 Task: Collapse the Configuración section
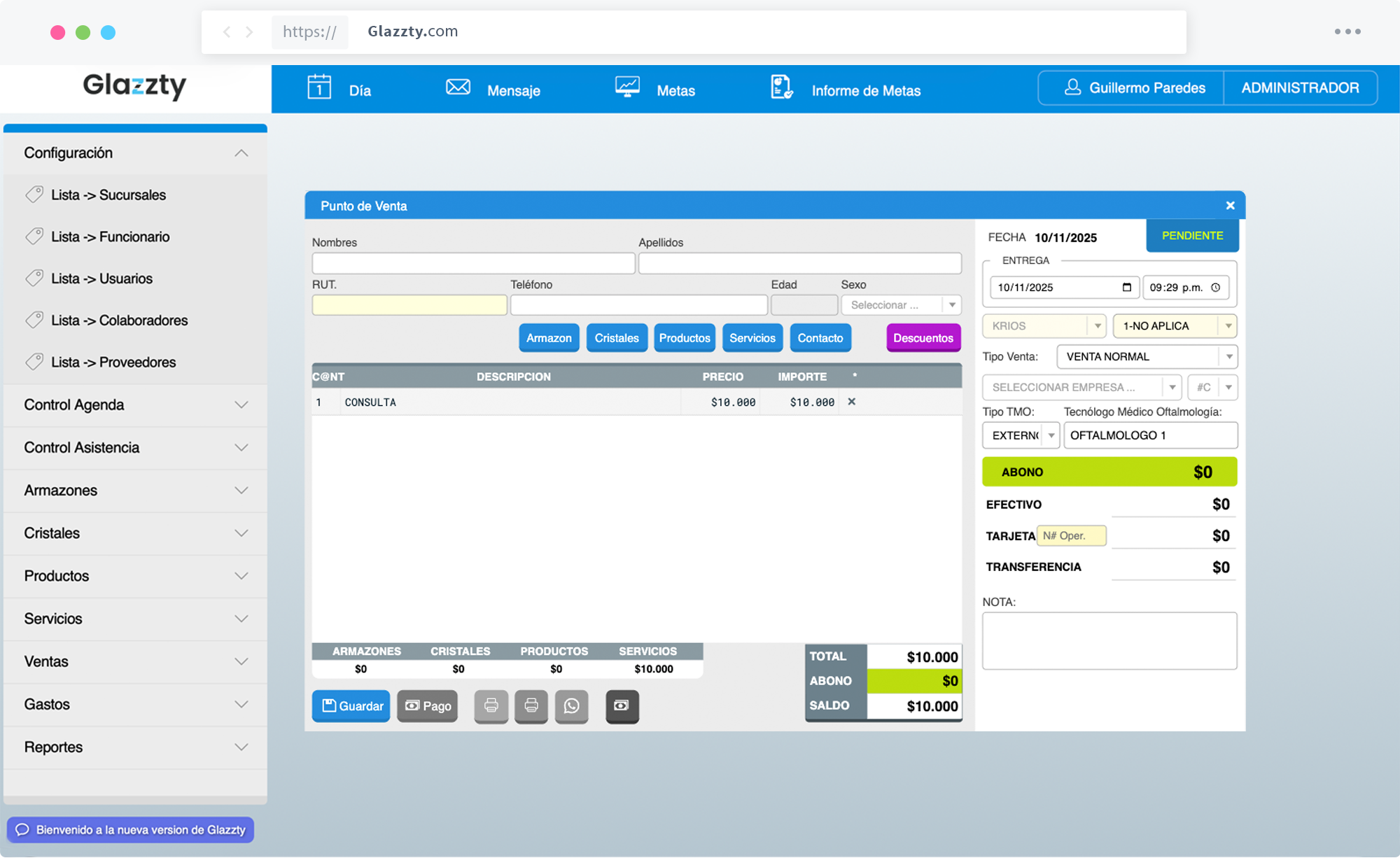tap(241, 153)
